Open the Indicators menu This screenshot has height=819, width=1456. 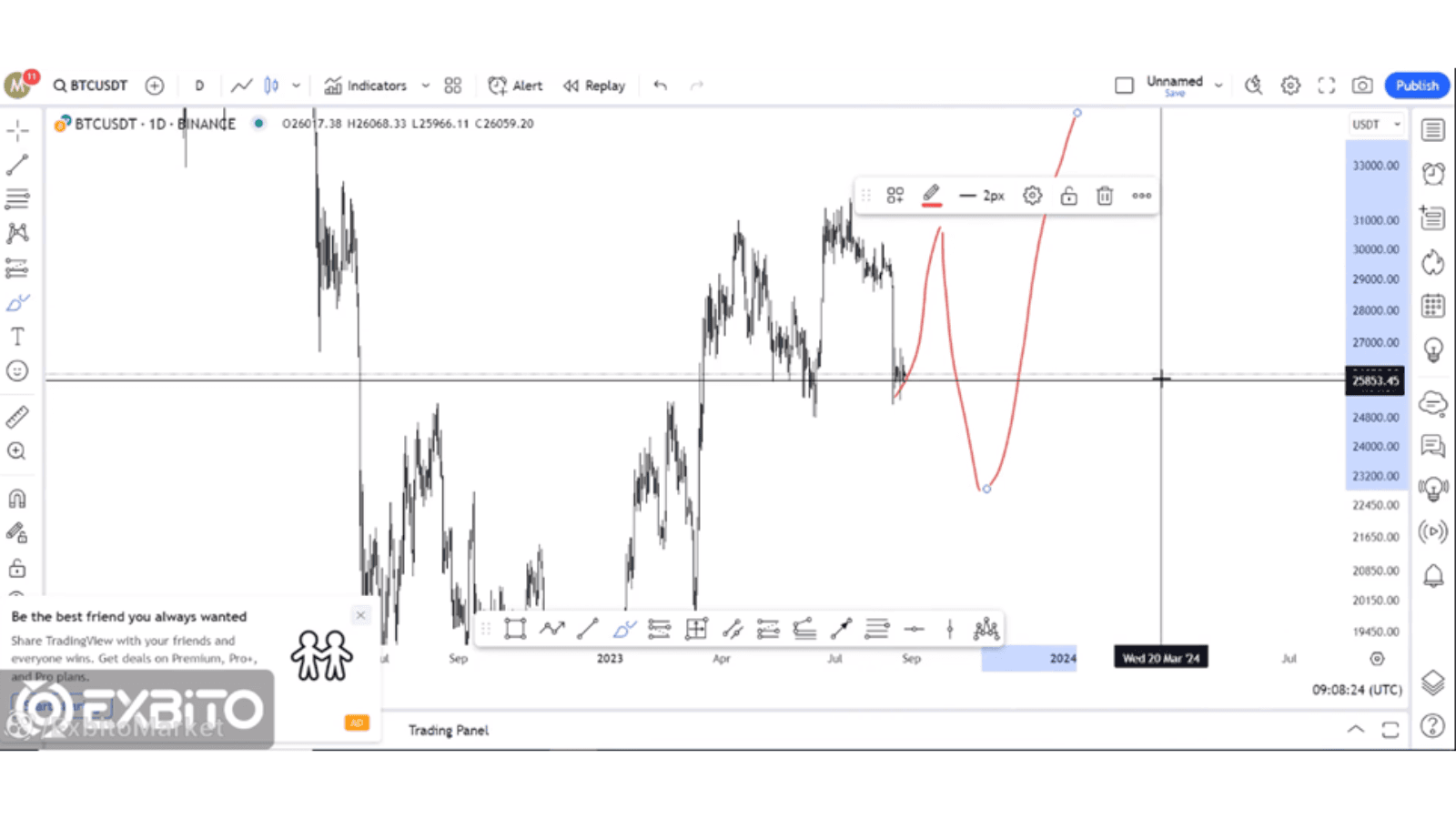click(366, 86)
